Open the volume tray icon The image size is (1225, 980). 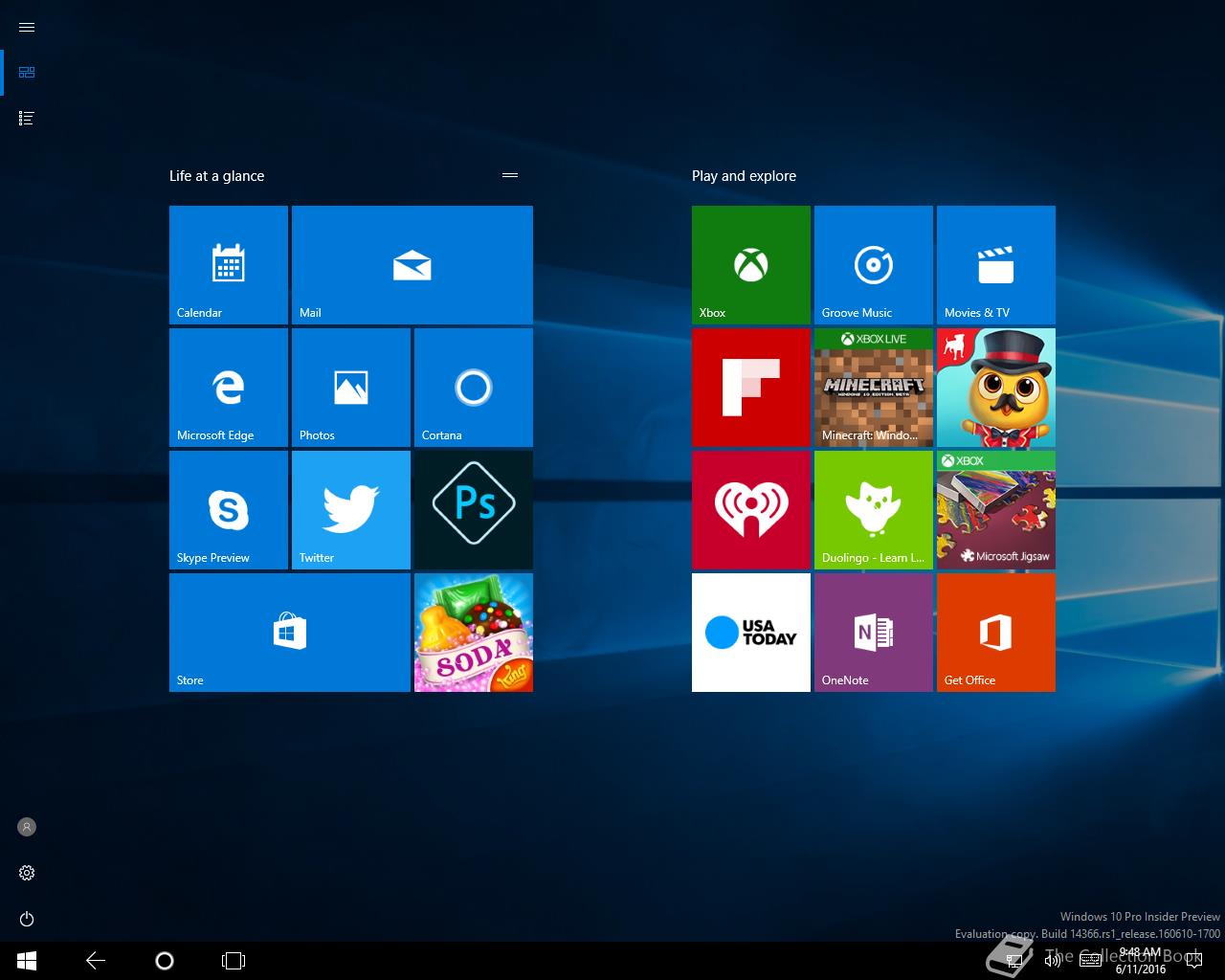[1052, 961]
